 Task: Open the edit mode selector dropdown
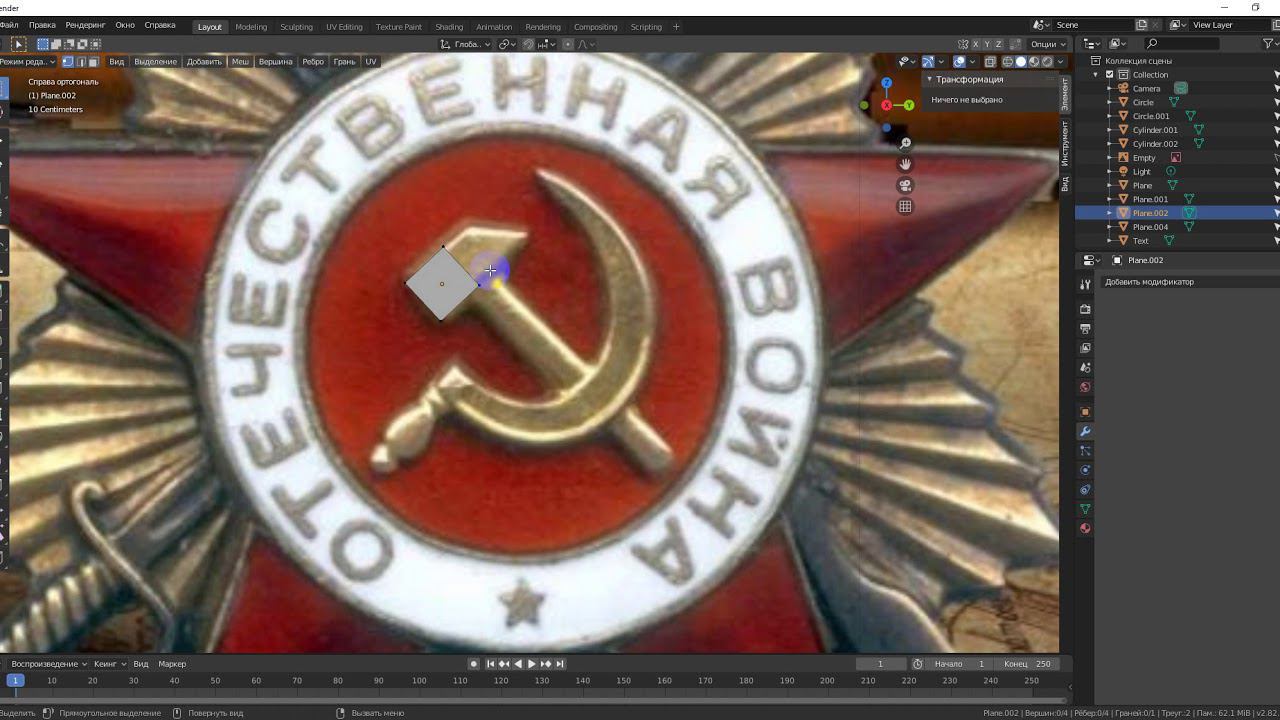26,62
